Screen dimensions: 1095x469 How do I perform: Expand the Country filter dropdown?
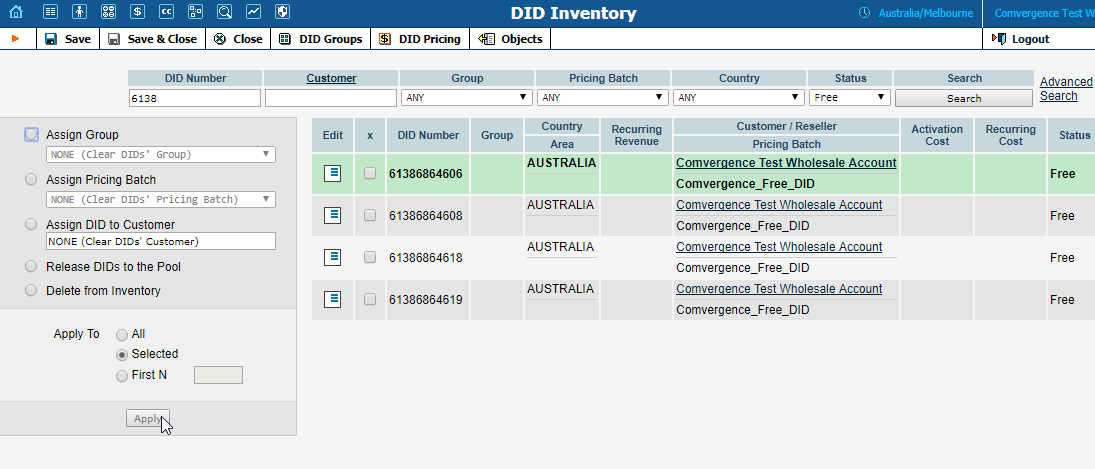pyautogui.click(x=738, y=98)
